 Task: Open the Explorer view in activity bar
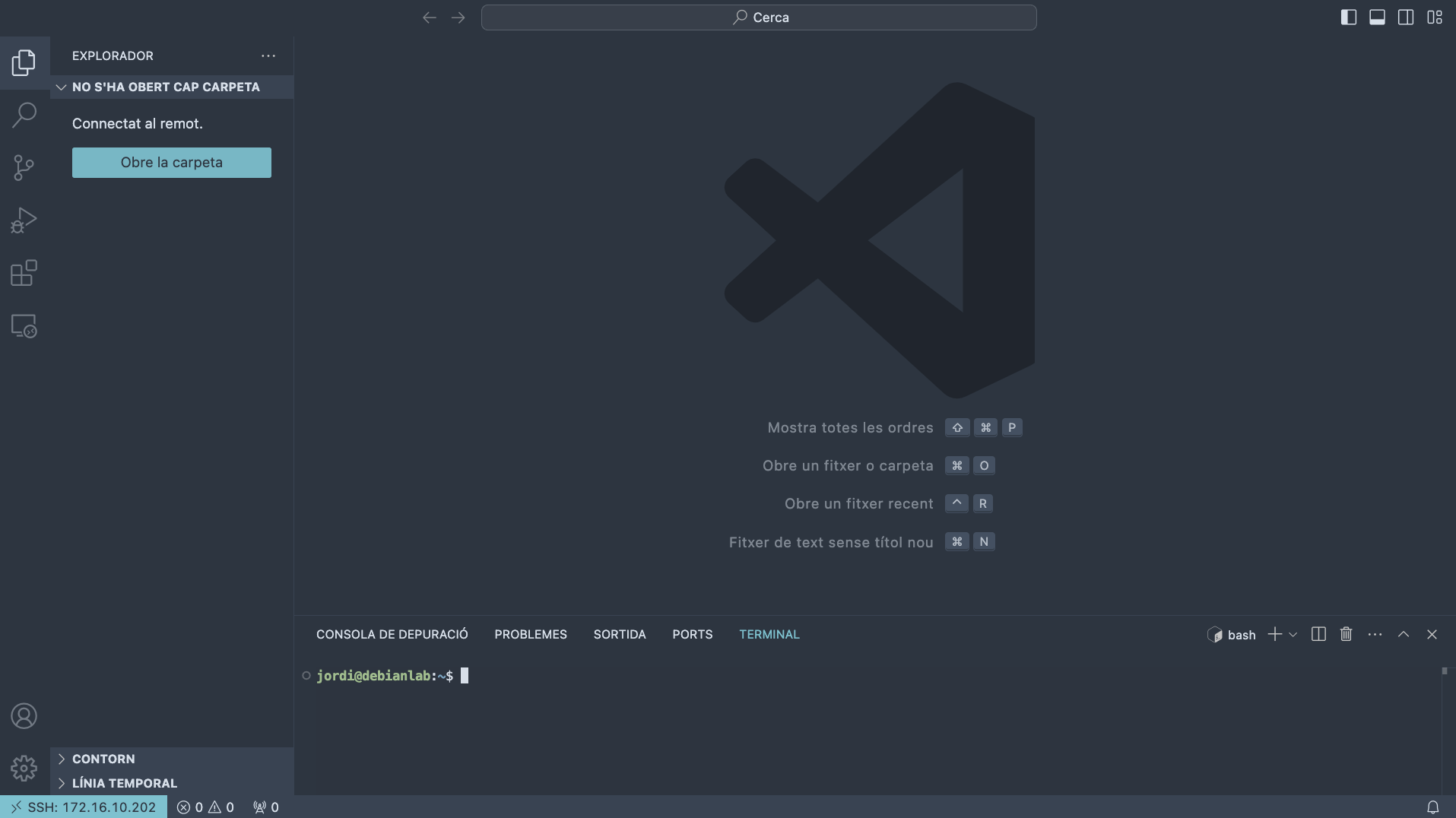pos(24,62)
